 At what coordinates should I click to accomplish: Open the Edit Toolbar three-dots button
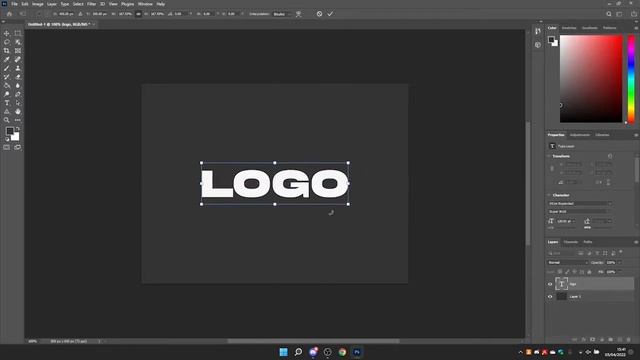coord(18,120)
